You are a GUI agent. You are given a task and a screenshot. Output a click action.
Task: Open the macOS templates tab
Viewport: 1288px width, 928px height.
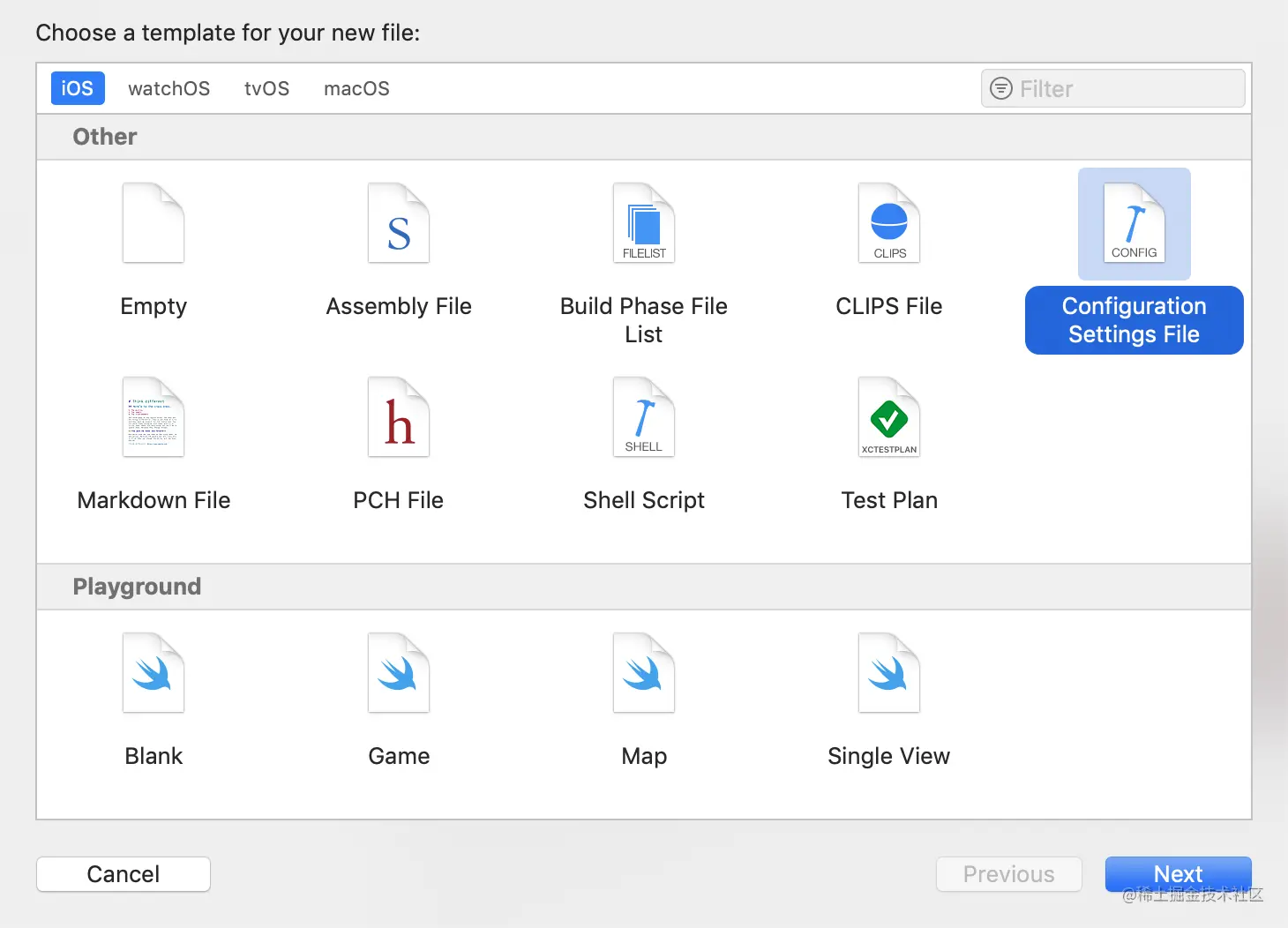pos(356,88)
